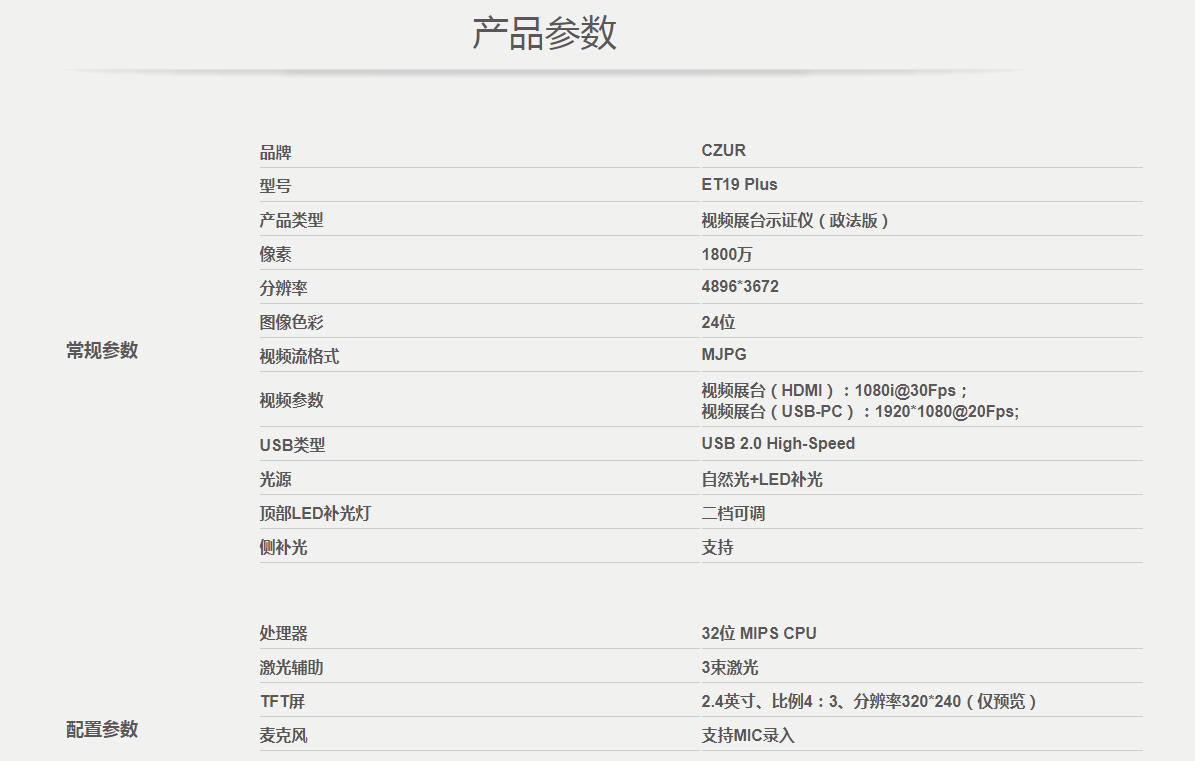Click the 麦克风 row label
This screenshot has height=761, width=1195.
(x=284, y=736)
